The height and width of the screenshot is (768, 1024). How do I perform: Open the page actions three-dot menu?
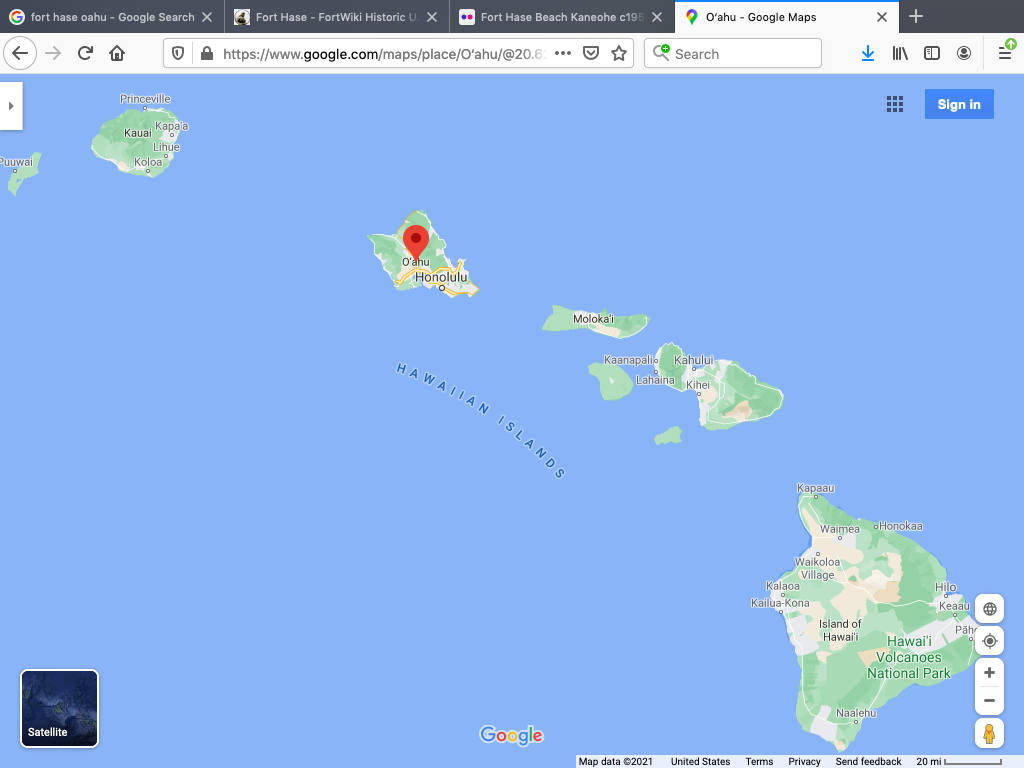(x=563, y=54)
